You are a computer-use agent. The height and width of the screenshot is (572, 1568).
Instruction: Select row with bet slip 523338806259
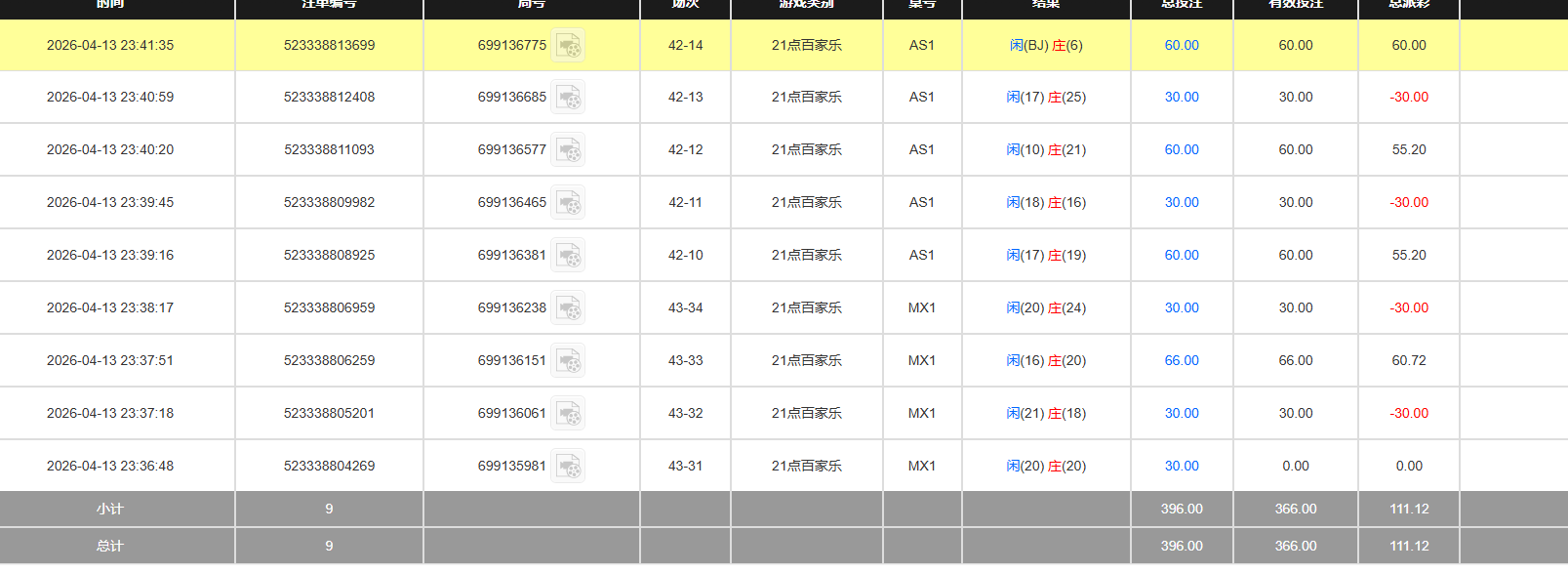pyautogui.click(x=329, y=361)
